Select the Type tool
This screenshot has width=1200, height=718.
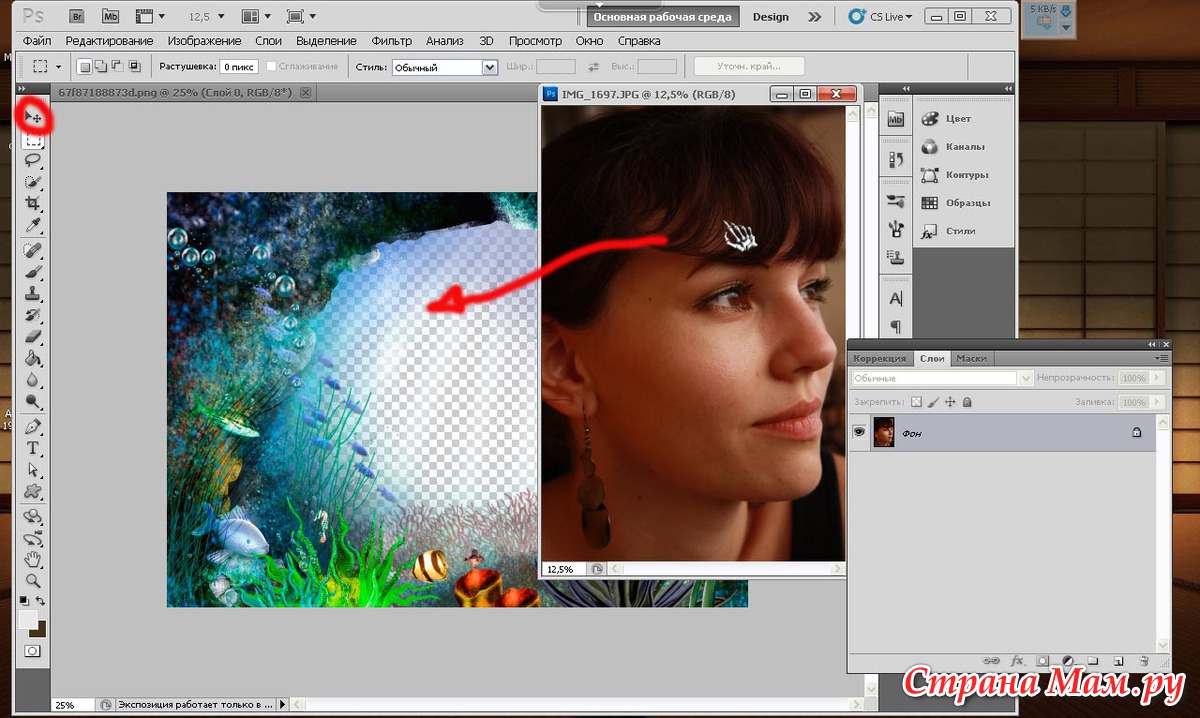(x=33, y=448)
